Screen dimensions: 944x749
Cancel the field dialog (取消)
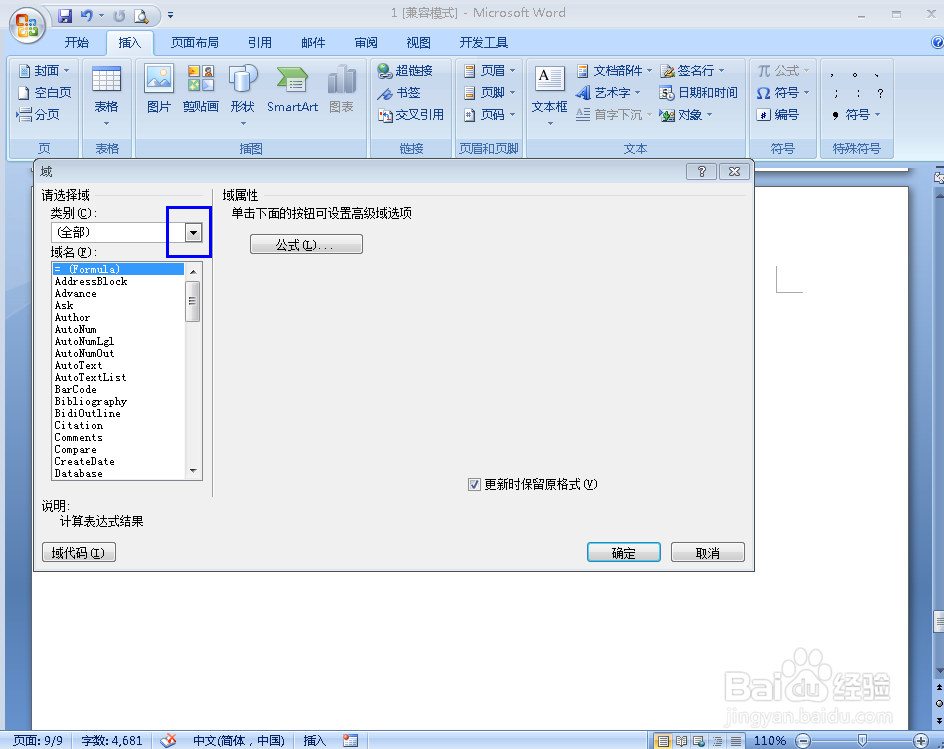point(707,553)
